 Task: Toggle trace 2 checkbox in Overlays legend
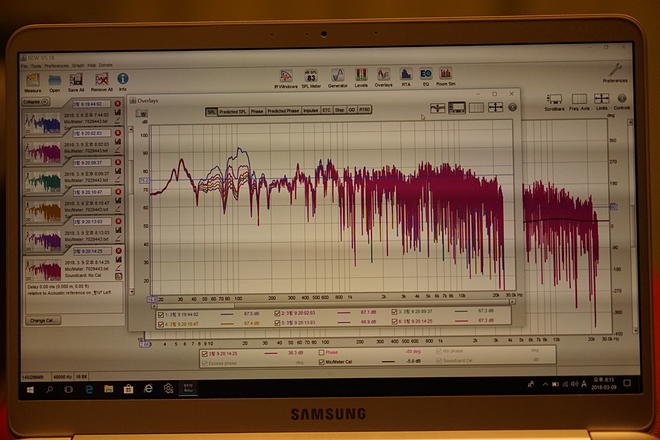point(277,314)
